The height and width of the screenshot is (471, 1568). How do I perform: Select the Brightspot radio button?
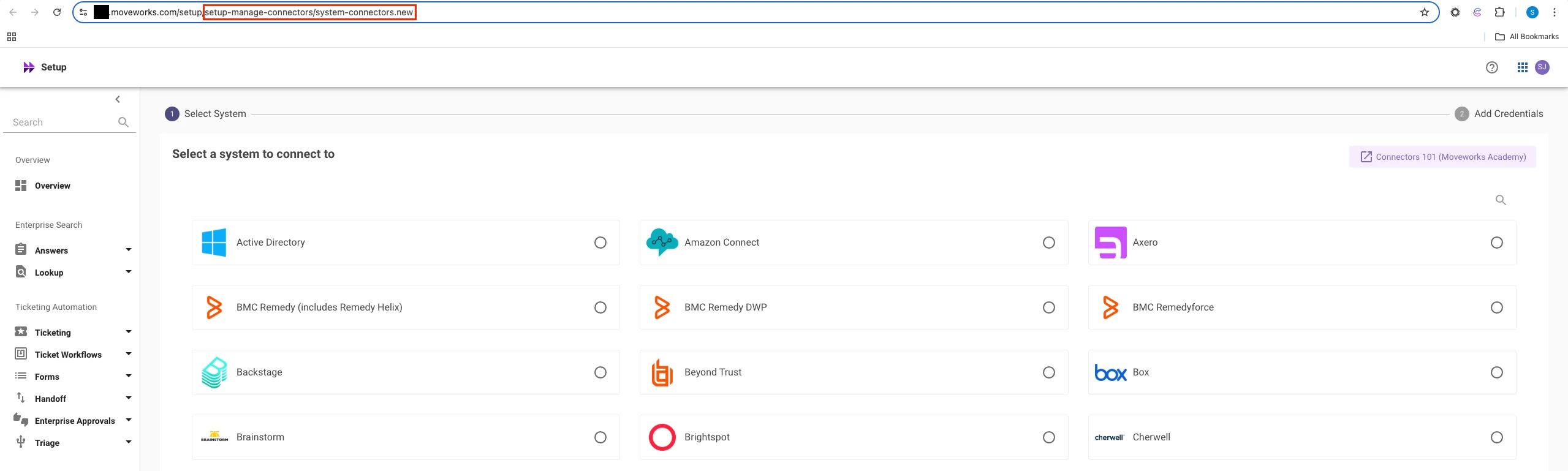coord(1049,437)
